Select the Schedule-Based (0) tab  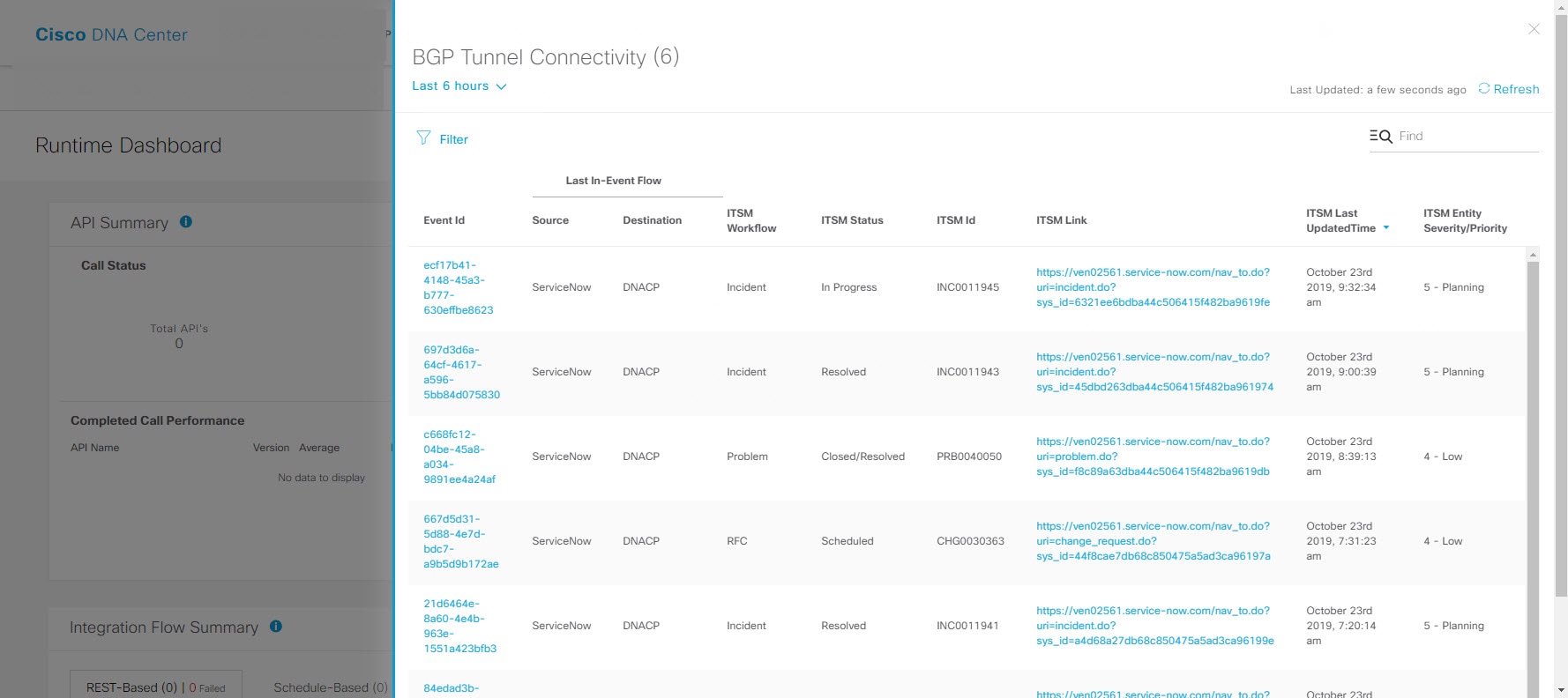(x=331, y=687)
